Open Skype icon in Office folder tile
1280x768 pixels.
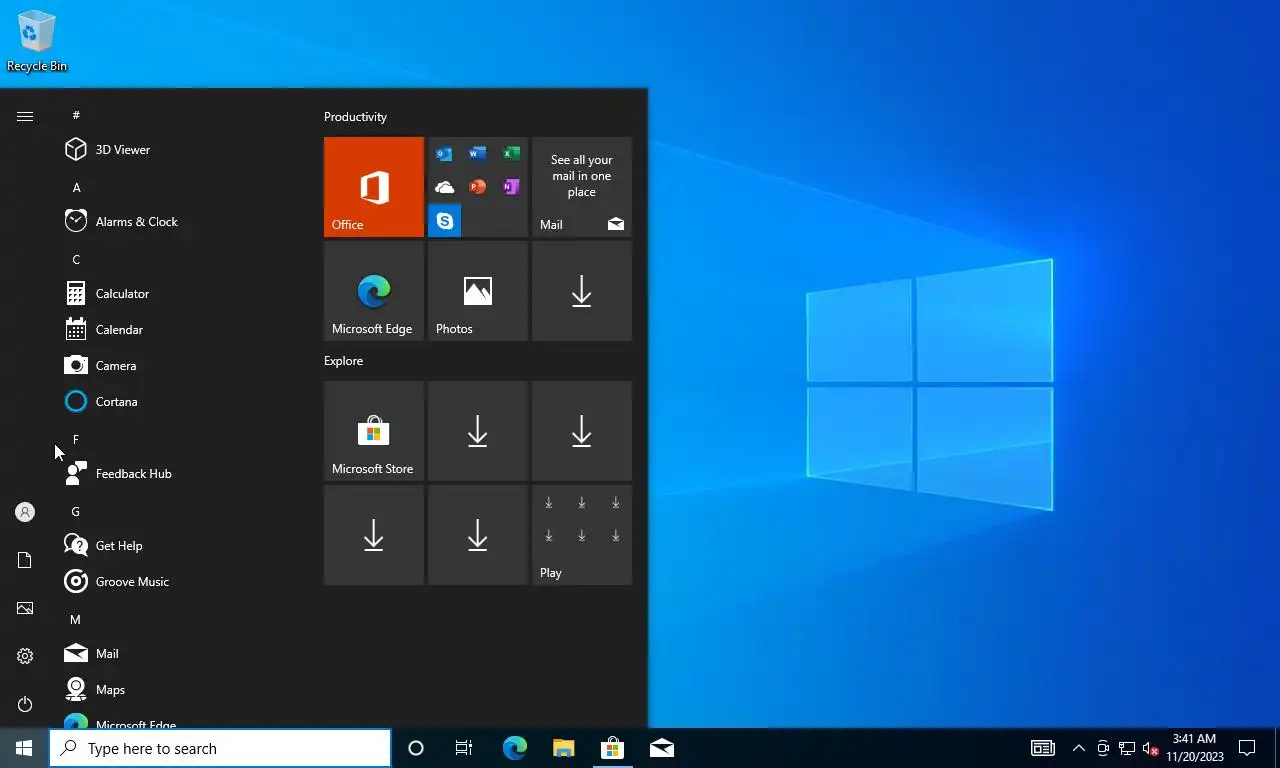point(444,220)
